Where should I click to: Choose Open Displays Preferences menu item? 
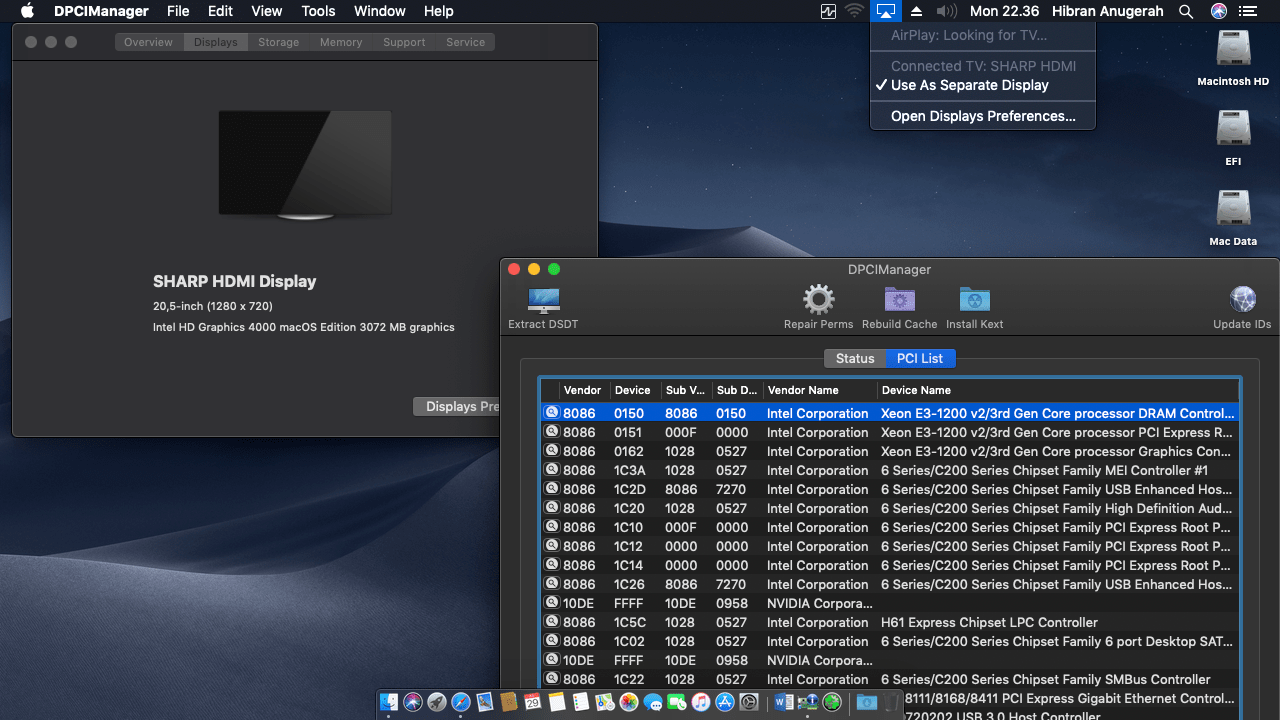point(983,116)
